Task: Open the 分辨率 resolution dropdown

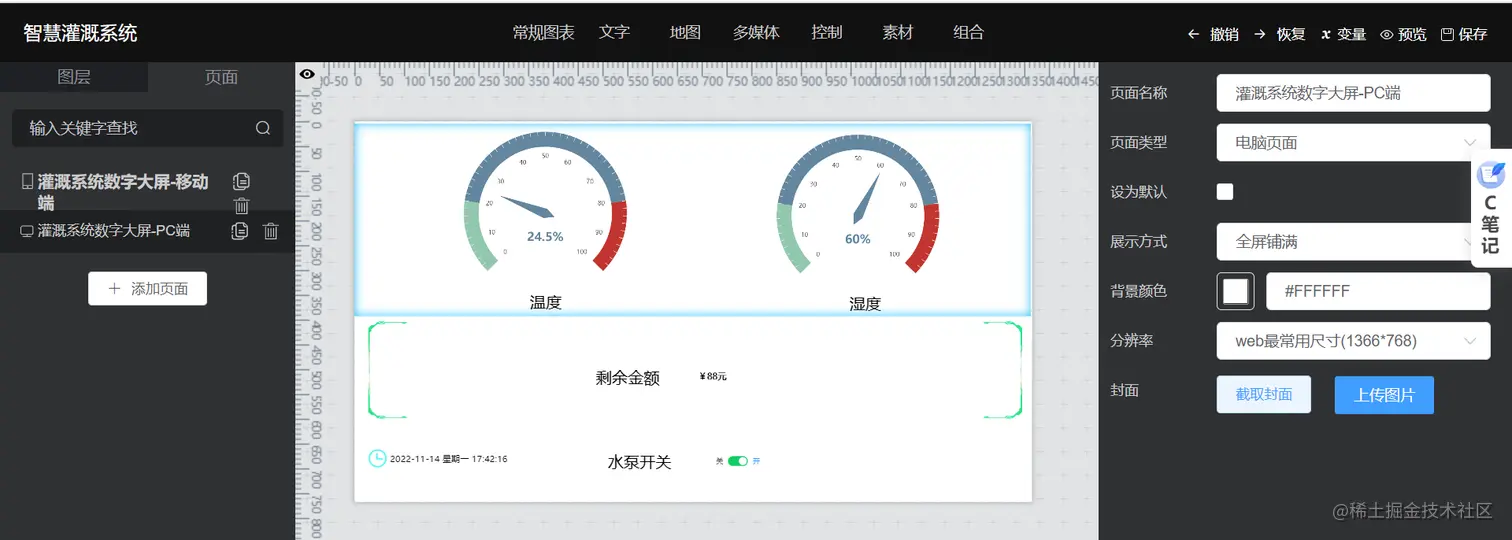Action: click(1353, 341)
